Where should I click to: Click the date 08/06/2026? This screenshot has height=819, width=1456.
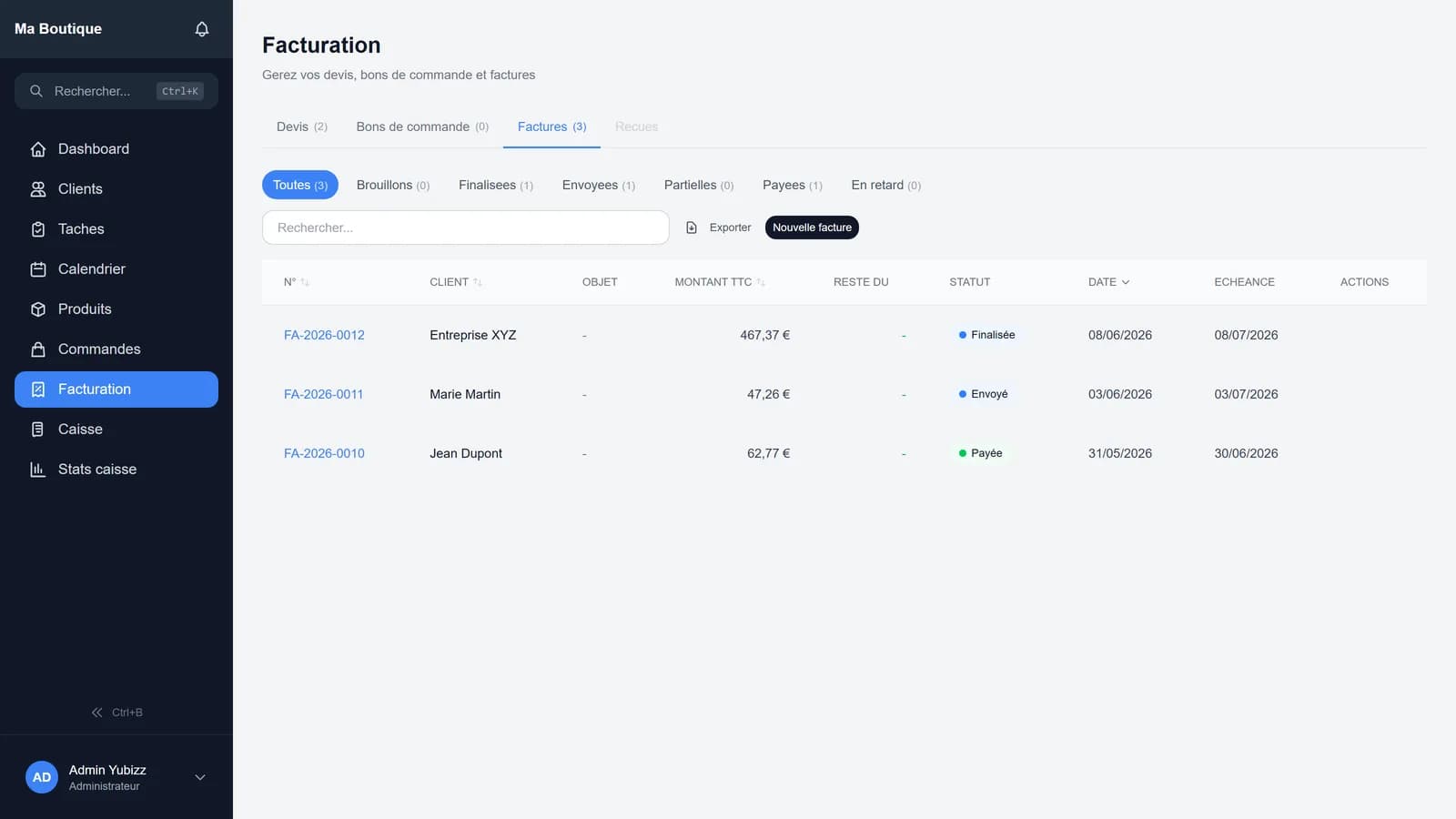[x=1120, y=335]
